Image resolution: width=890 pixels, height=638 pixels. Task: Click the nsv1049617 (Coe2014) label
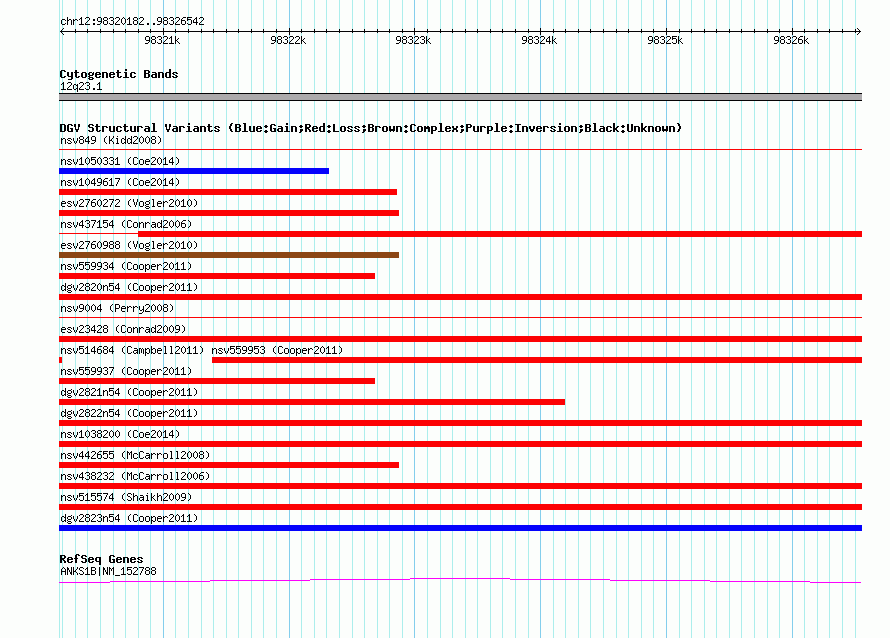tap(120, 182)
